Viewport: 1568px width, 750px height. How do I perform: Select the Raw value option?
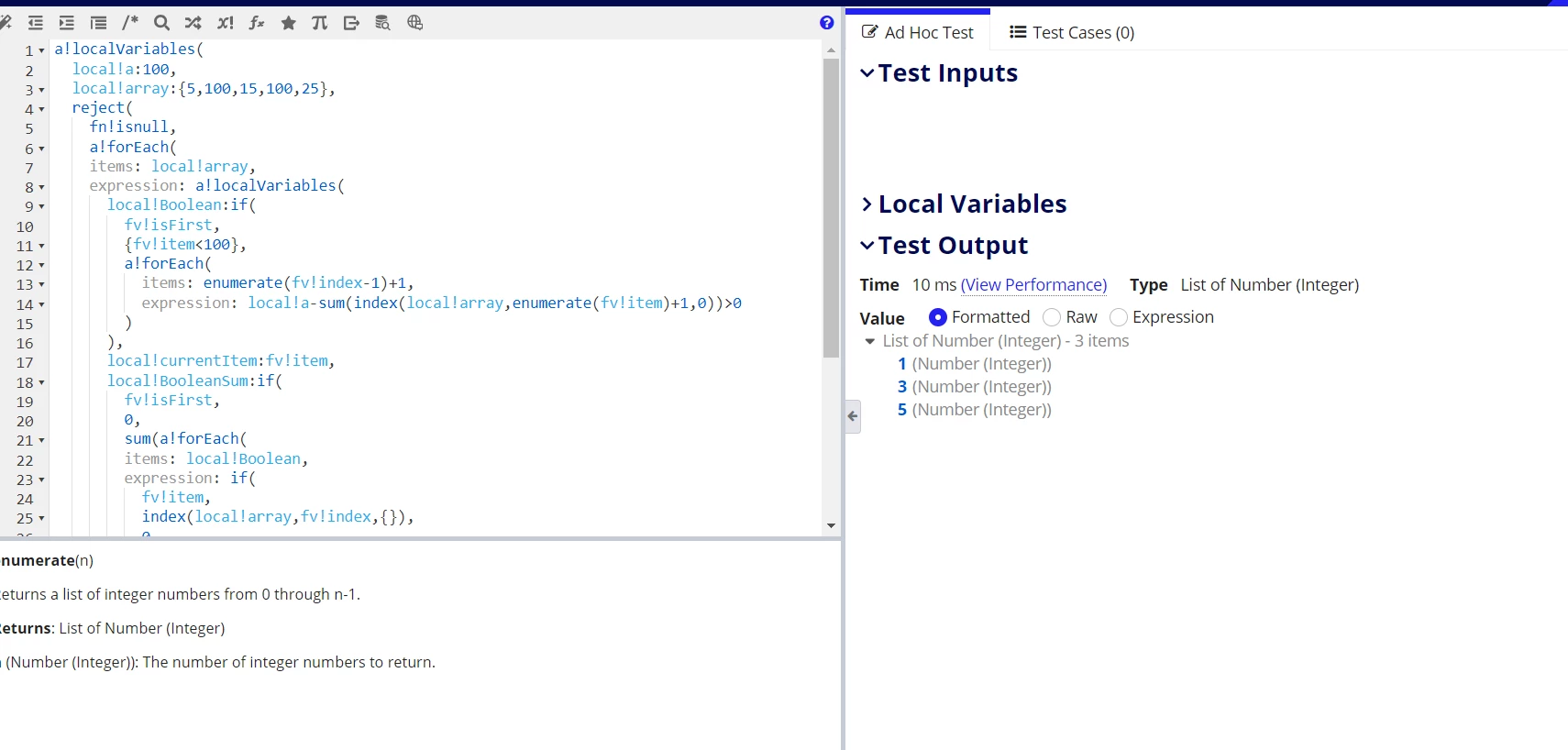pos(1052,317)
